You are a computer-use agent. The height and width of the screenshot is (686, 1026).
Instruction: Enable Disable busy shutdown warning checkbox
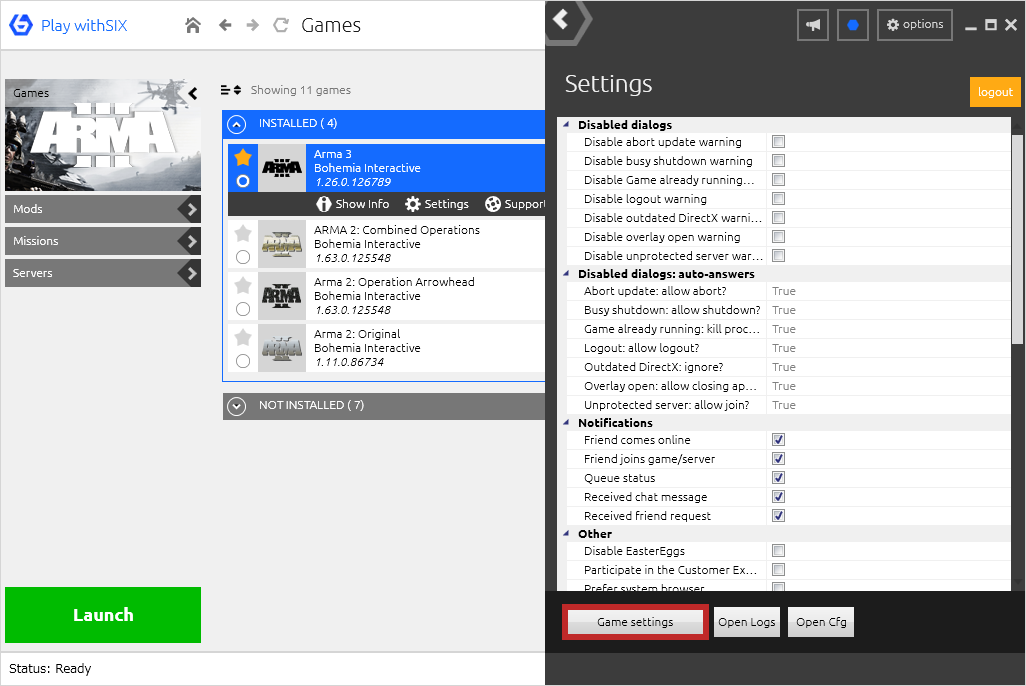(778, 160)
